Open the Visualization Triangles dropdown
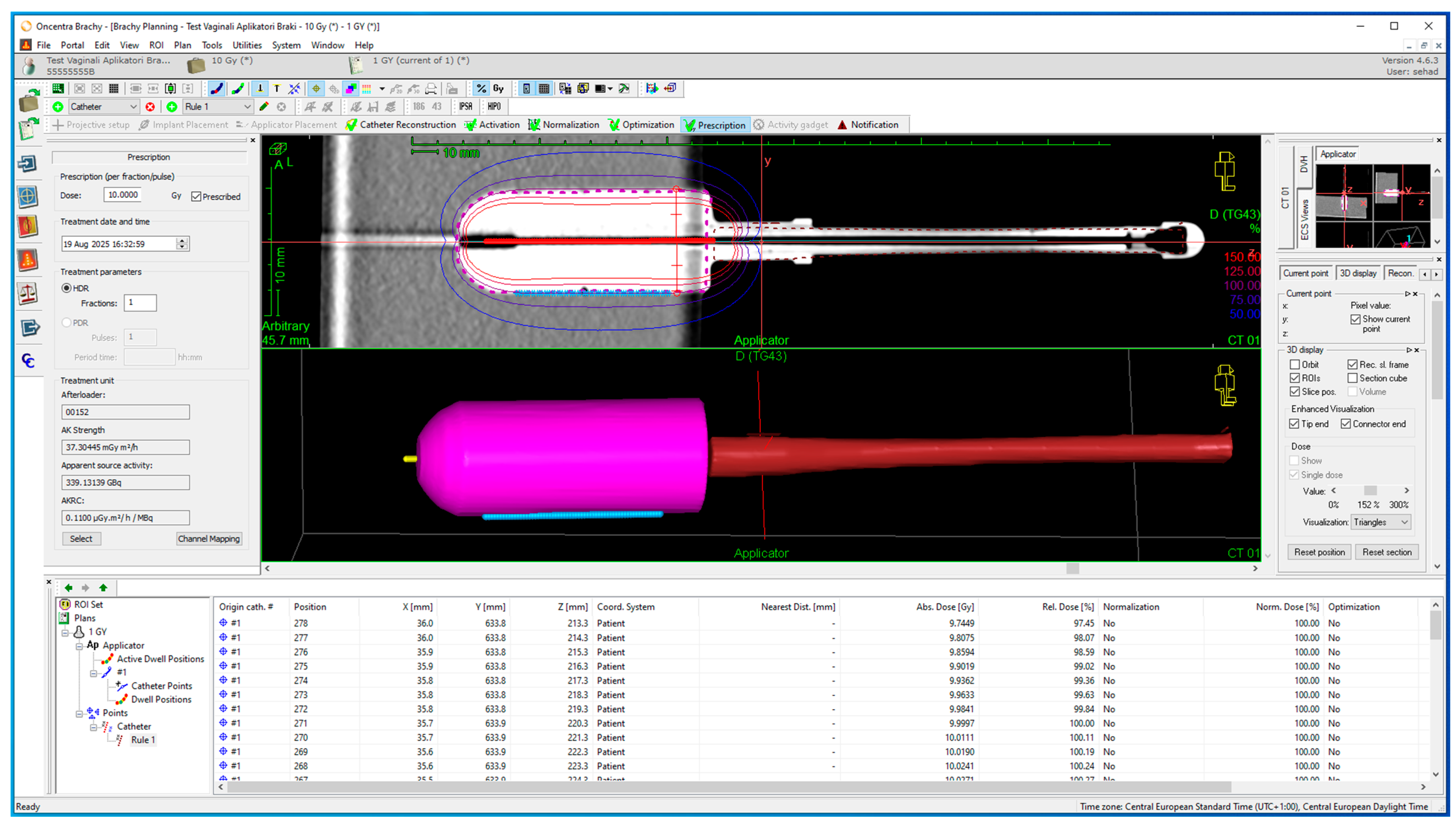 point(1381,522)
